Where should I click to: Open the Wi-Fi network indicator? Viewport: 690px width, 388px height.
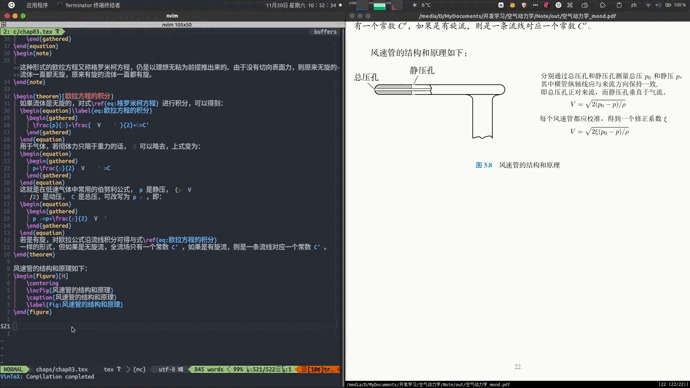click(648, 5)
